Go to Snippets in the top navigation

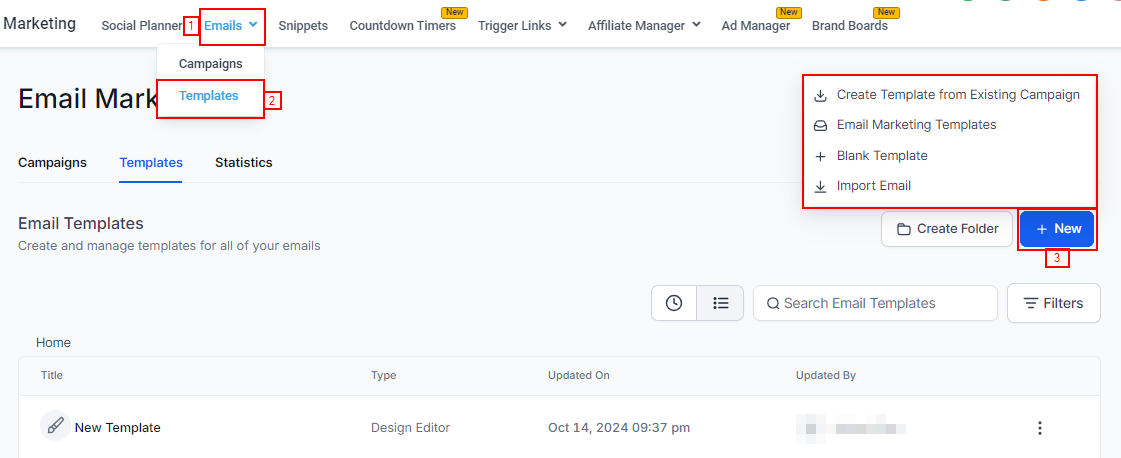coord(303,26)
